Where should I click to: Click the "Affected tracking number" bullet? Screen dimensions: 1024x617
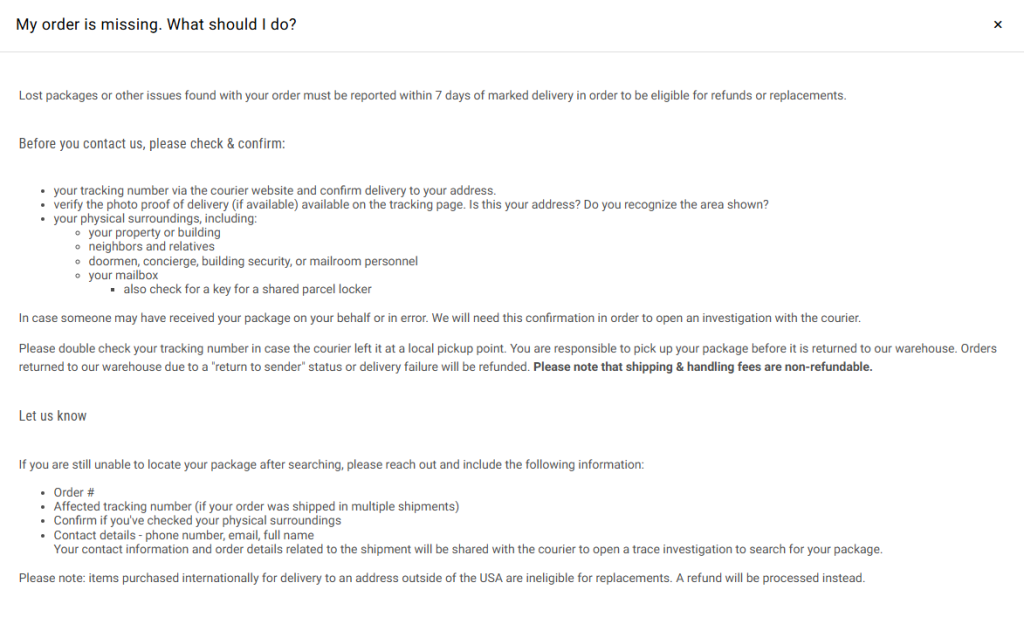click(256, 507)
